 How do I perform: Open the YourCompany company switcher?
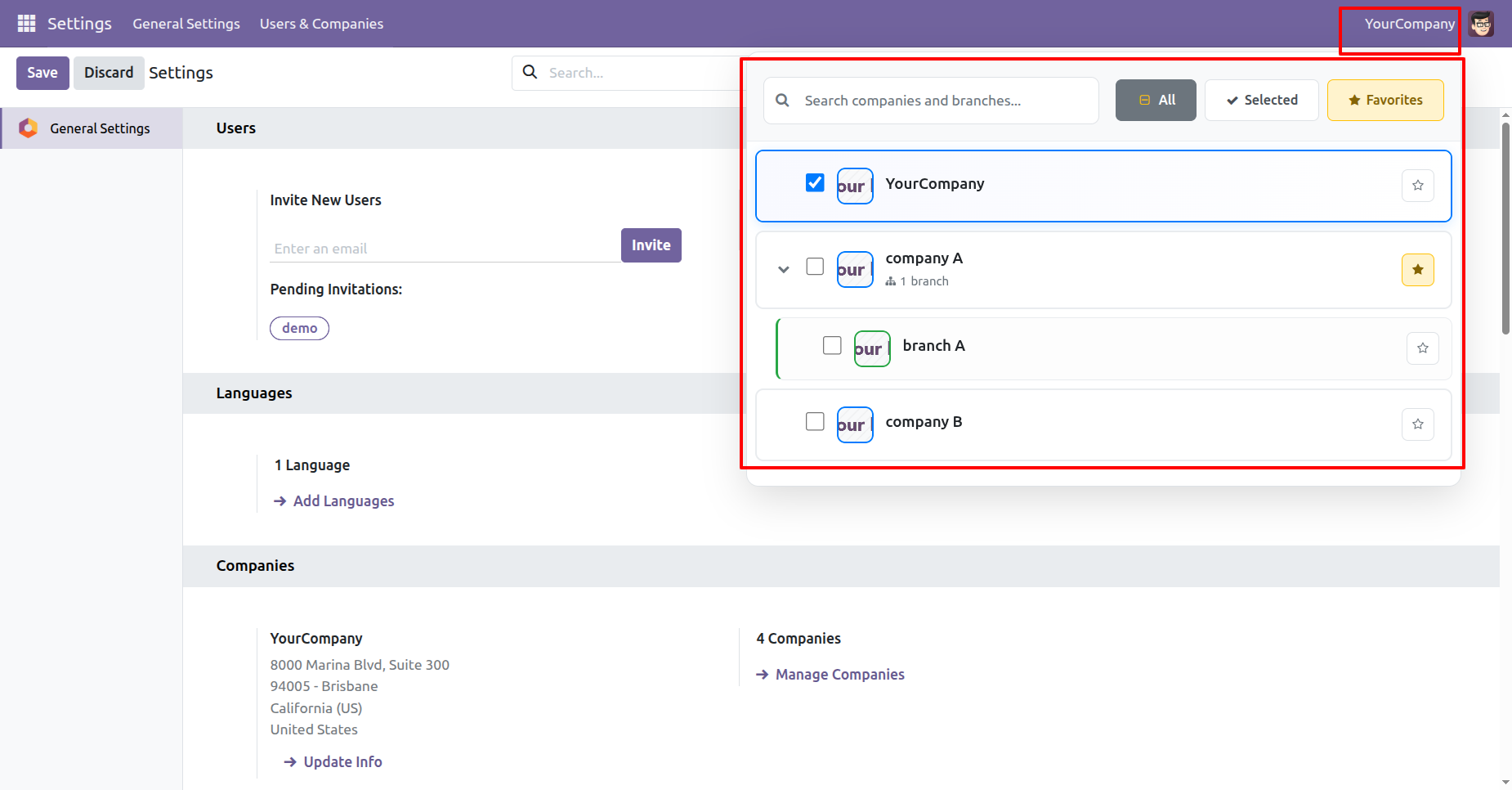point(1409,24)
